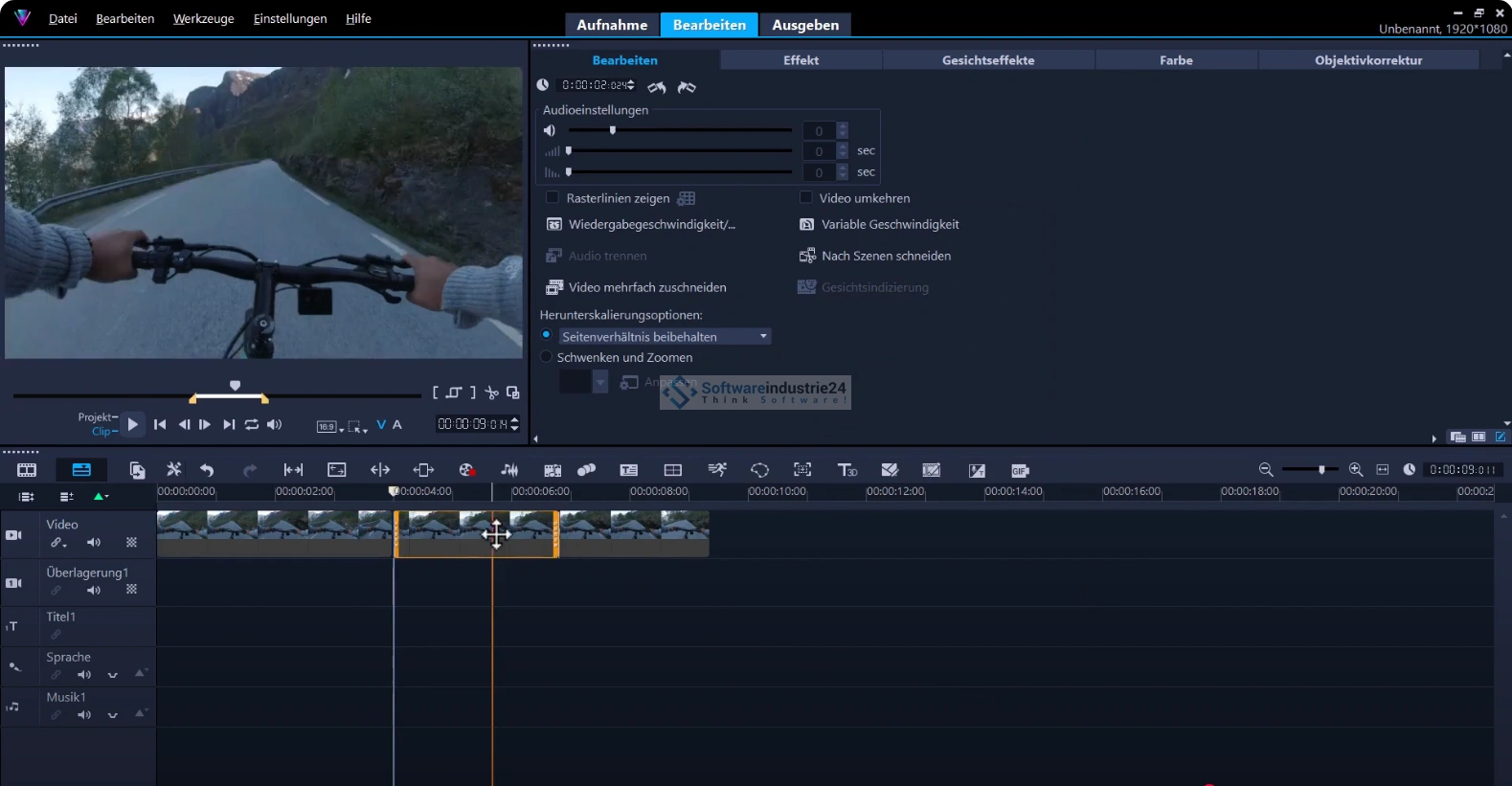Enable Rasterlinien zeigen checkbox
The height and width of the screenshot is (786, 1512).
[553, 198]
